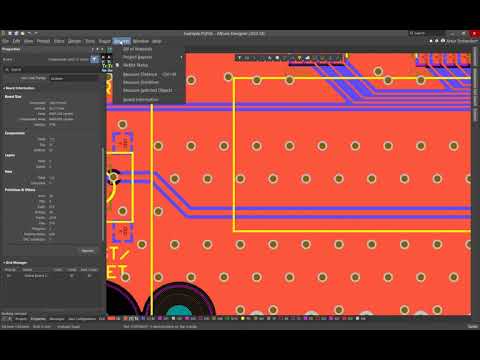Screen dimensions: 480x360
Task: Click the Save icon in the title bar
Action: pos(16,33)
